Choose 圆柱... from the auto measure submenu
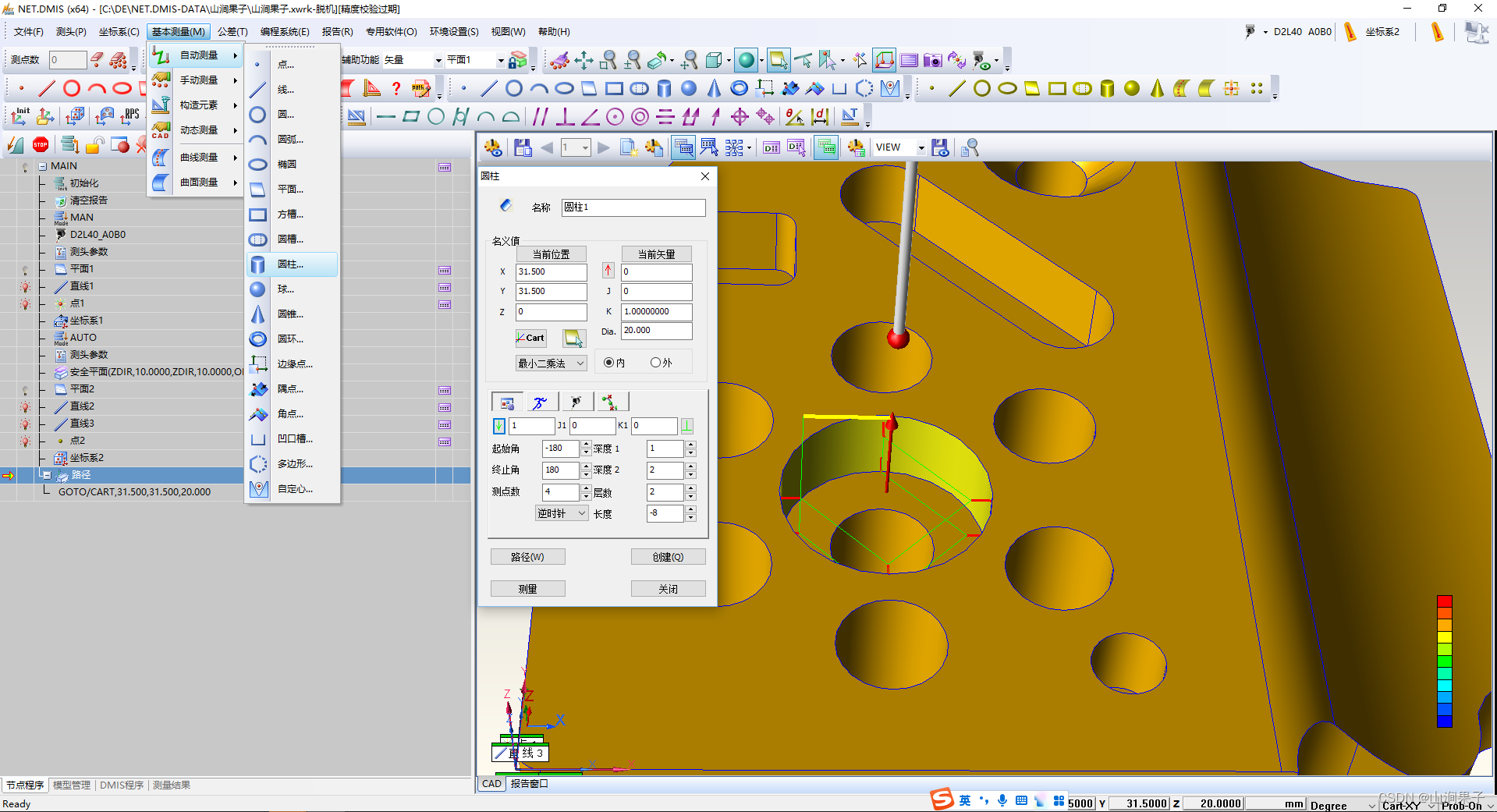 293,264
